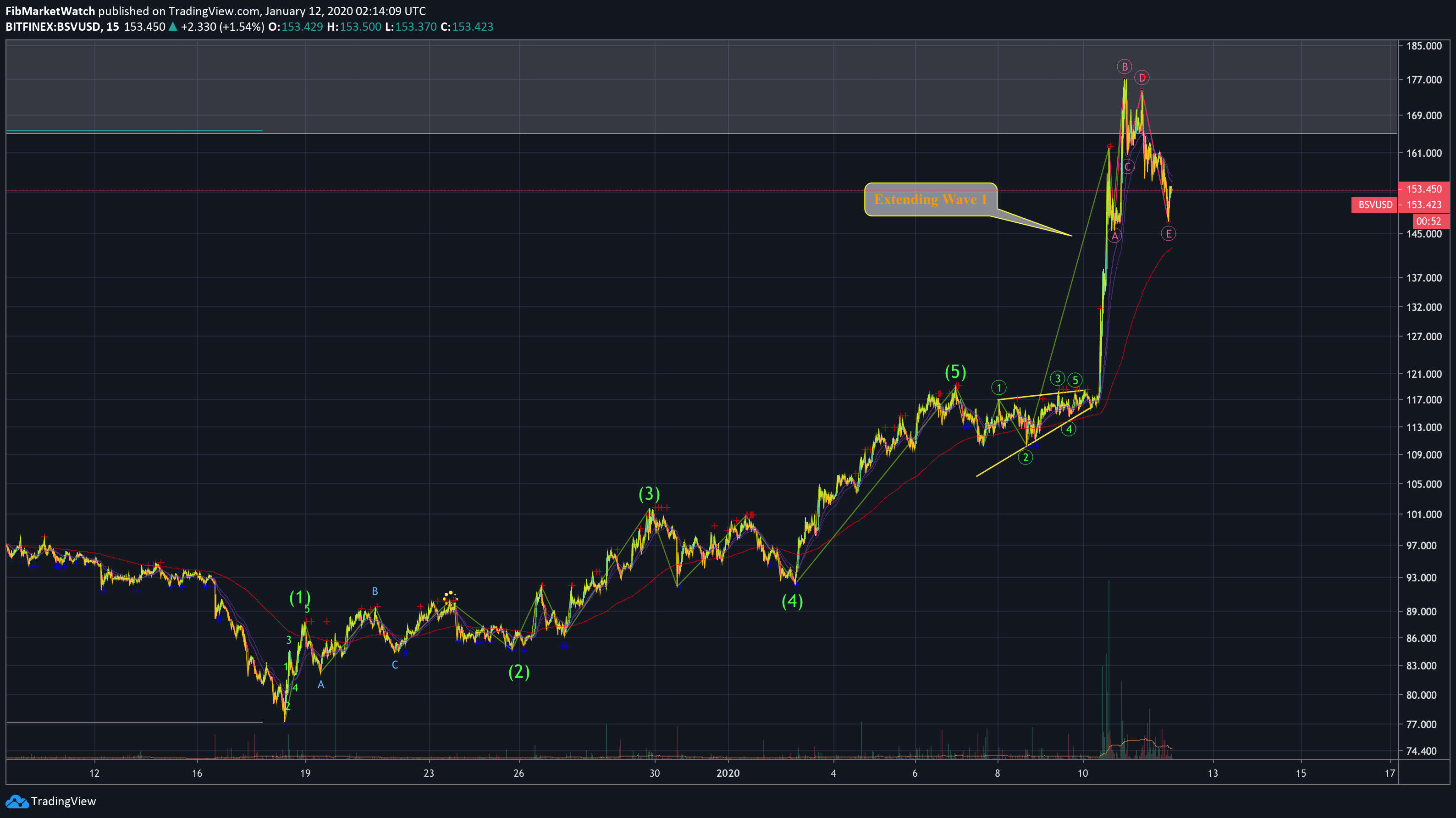Viewport: 1456px width, 818px height.
Task: Click the circled pink A marker
Action: tap(1114, 236)
